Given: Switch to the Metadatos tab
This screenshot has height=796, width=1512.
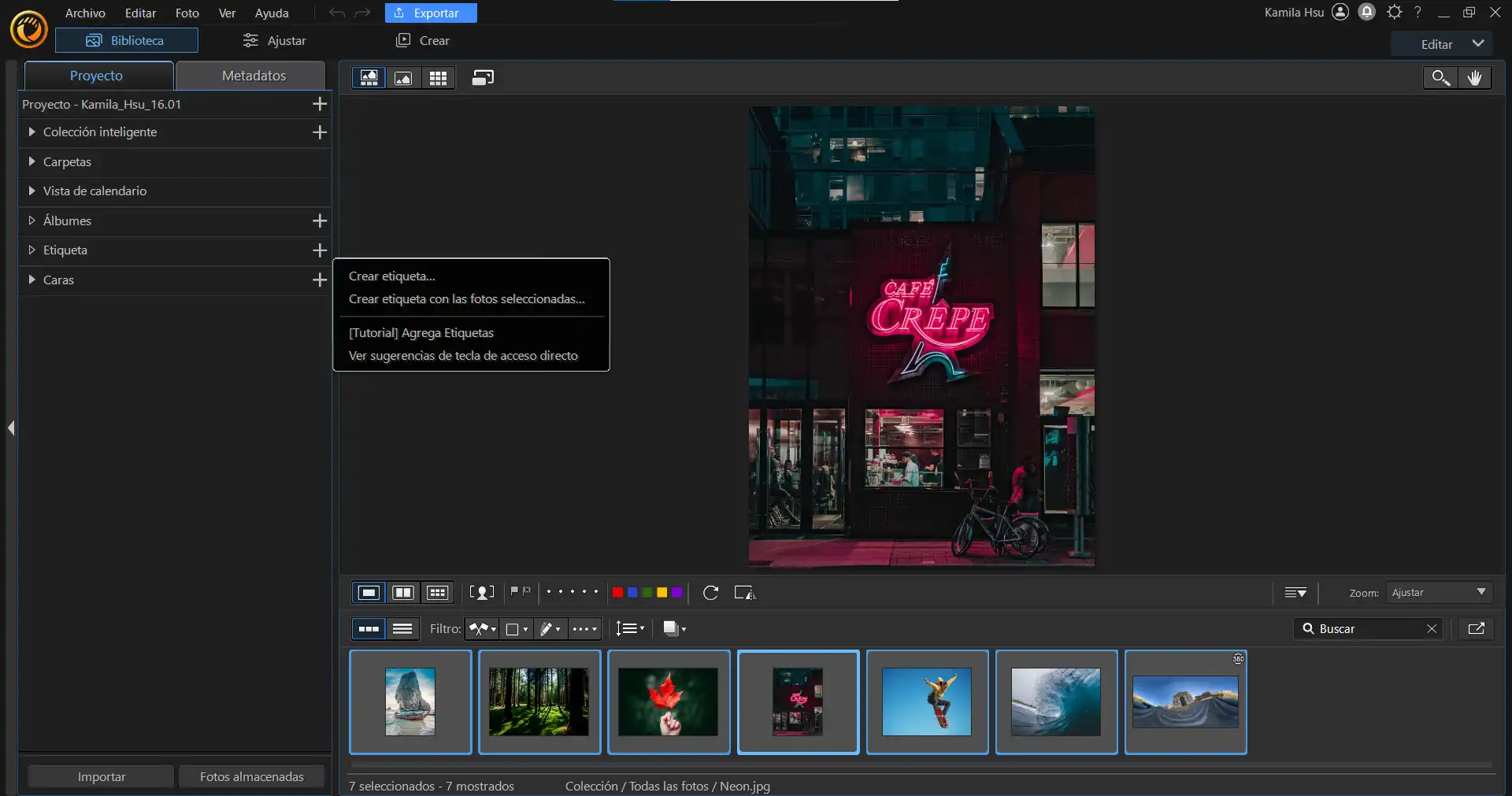Looking at the screenshot, I should (x=254, y=76).
